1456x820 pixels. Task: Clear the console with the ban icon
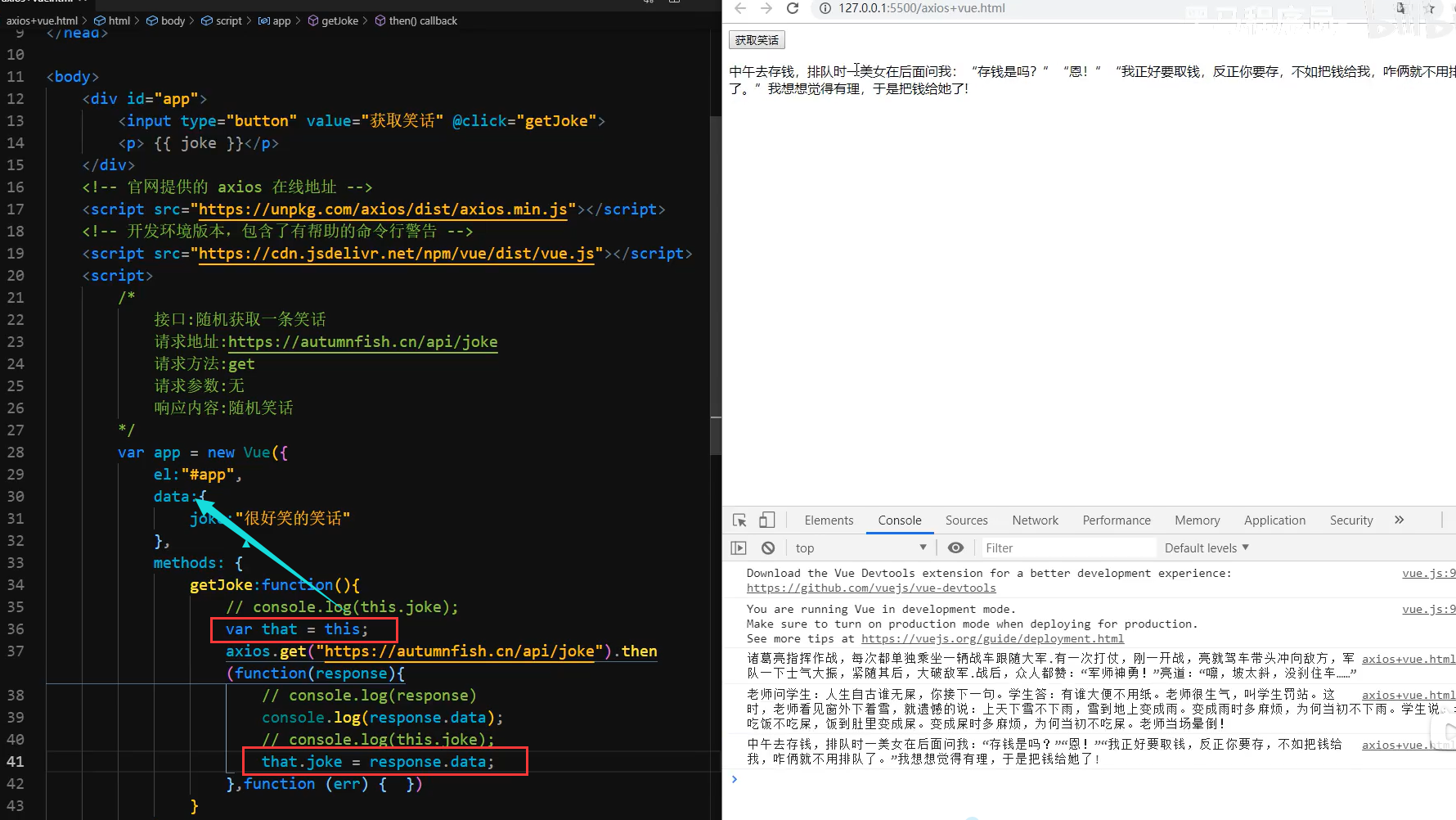pos(767,547)
